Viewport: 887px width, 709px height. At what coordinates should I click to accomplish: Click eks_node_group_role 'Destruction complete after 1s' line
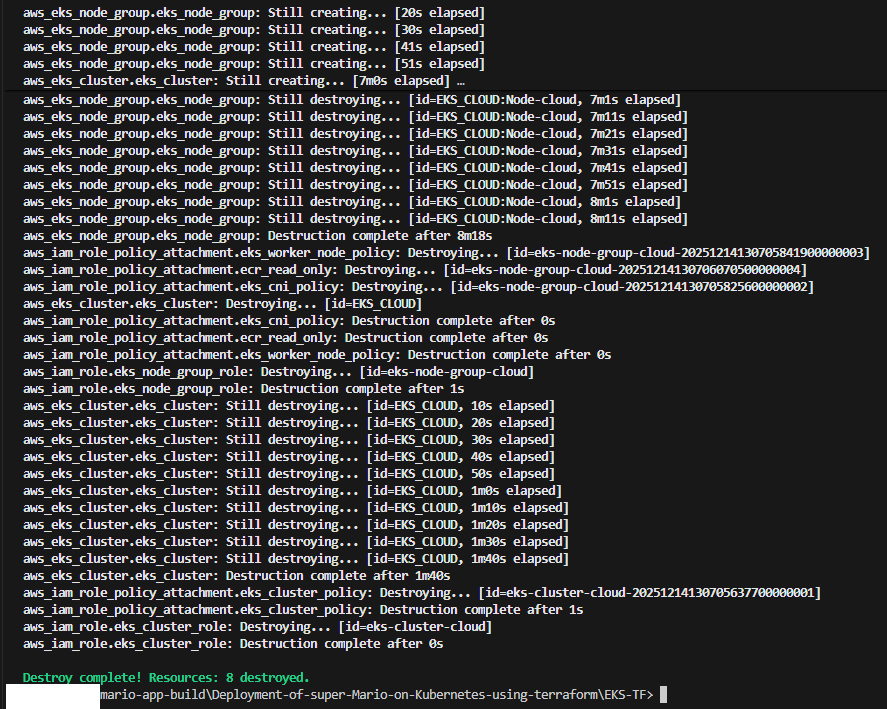pyautogui.click(x=243, y=388)
